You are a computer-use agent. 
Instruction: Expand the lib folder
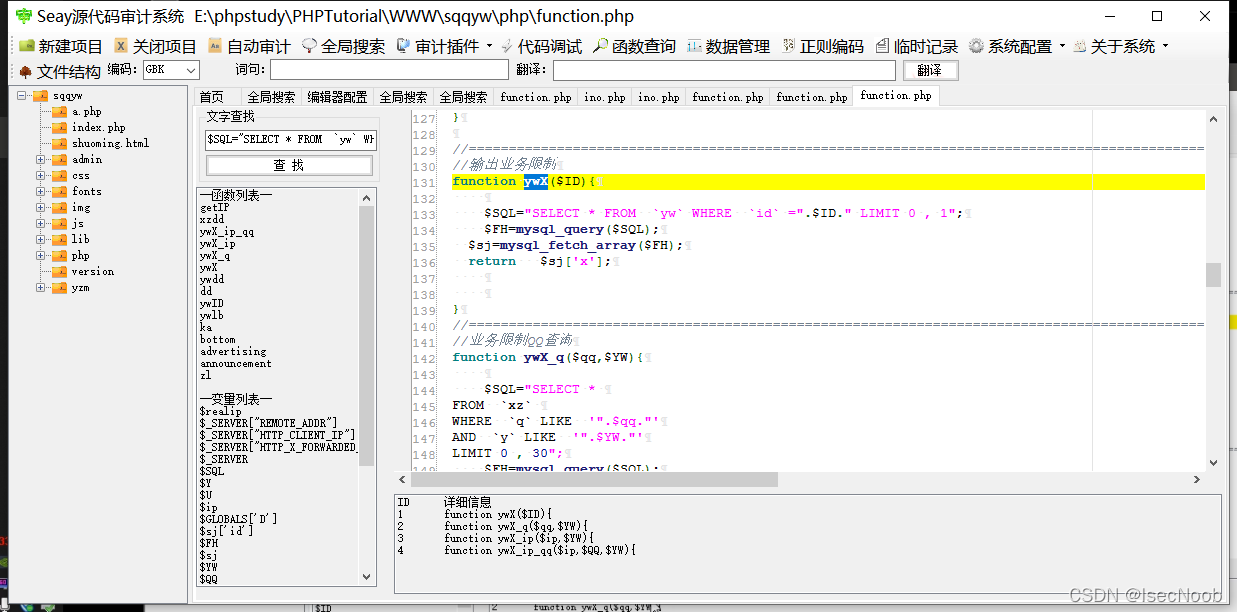click(41, 240)
